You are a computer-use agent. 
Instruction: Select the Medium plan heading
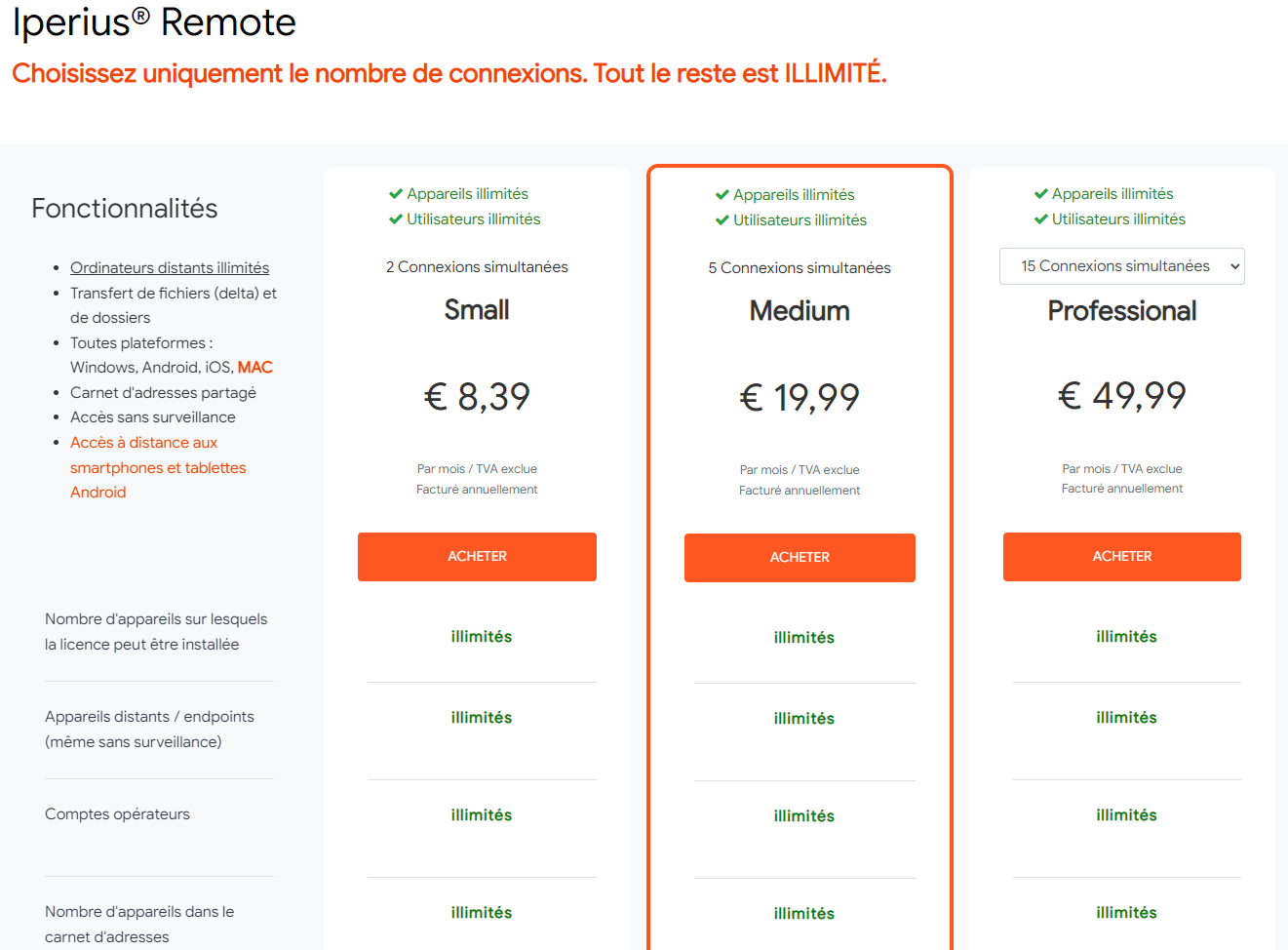pos(800,311)
